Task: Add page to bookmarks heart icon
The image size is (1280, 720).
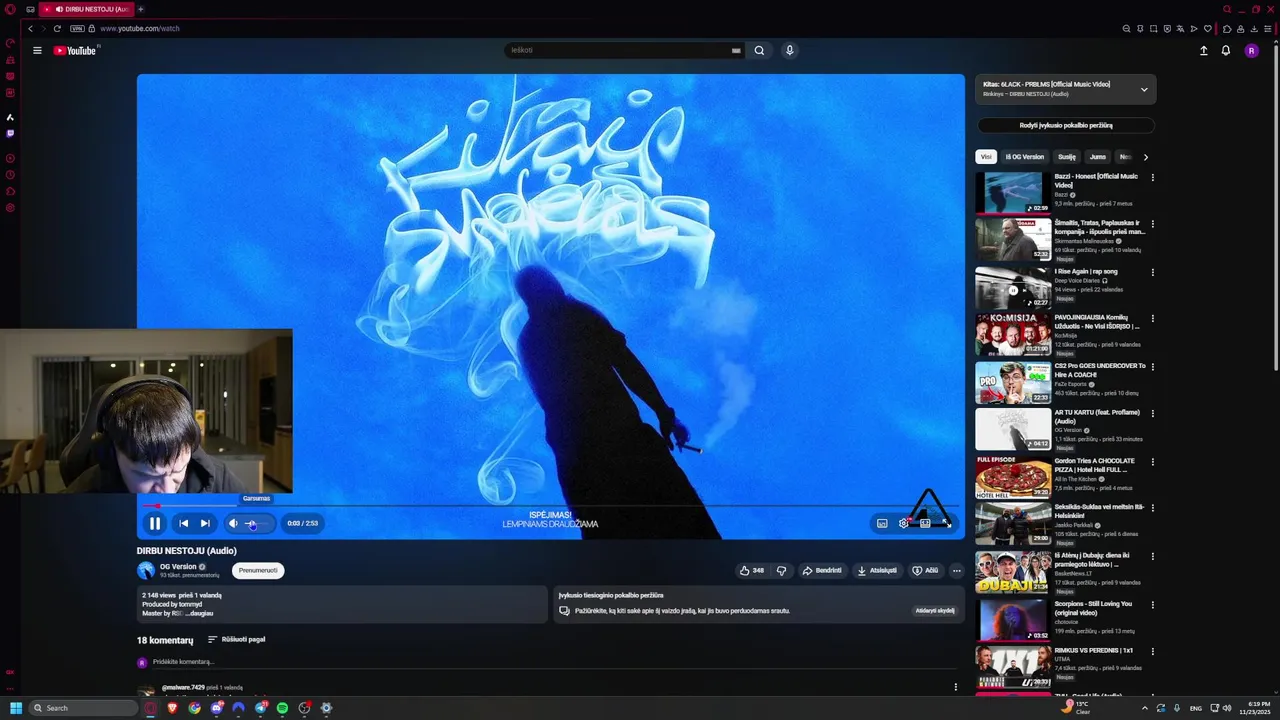Action: (x=1207, y=28)
